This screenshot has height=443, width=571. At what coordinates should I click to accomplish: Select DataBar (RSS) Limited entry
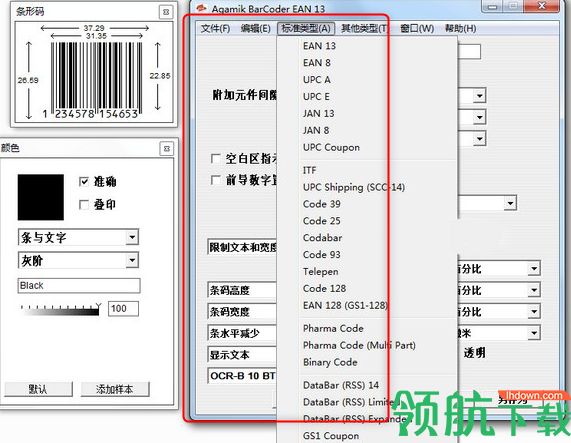[x=350, y=402]
